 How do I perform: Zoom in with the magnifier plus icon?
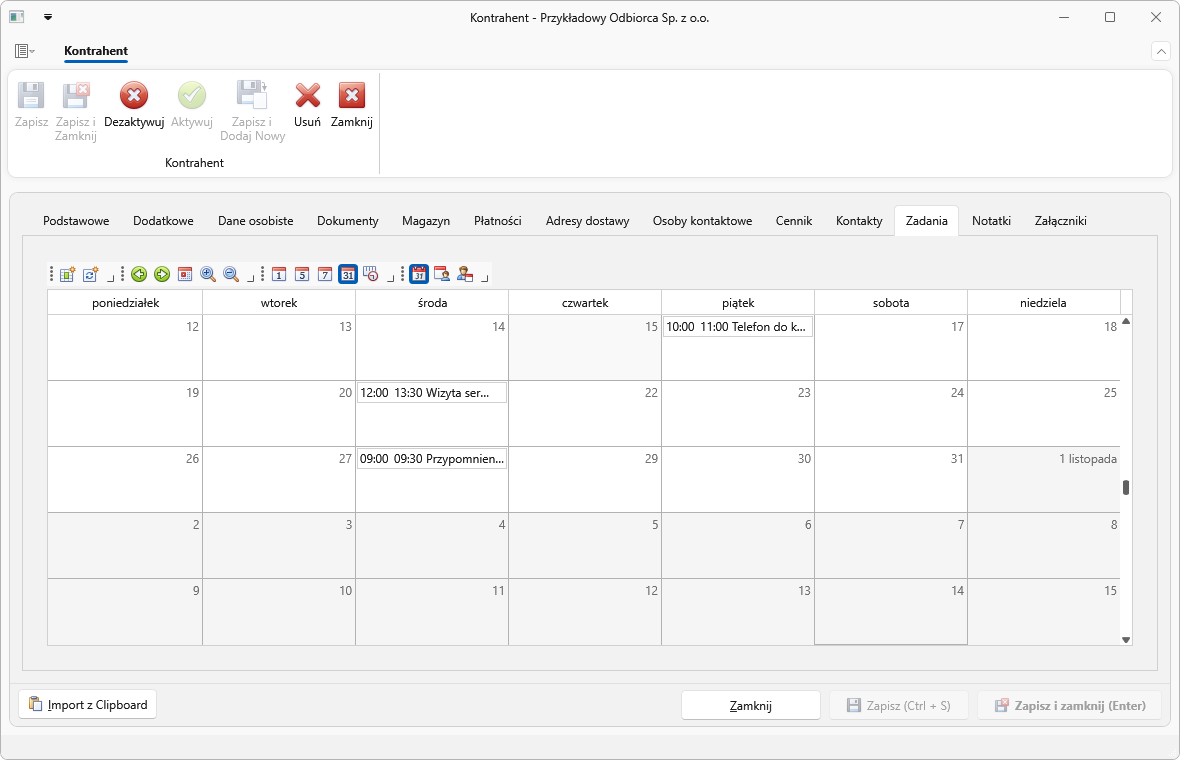click(208, 275)
